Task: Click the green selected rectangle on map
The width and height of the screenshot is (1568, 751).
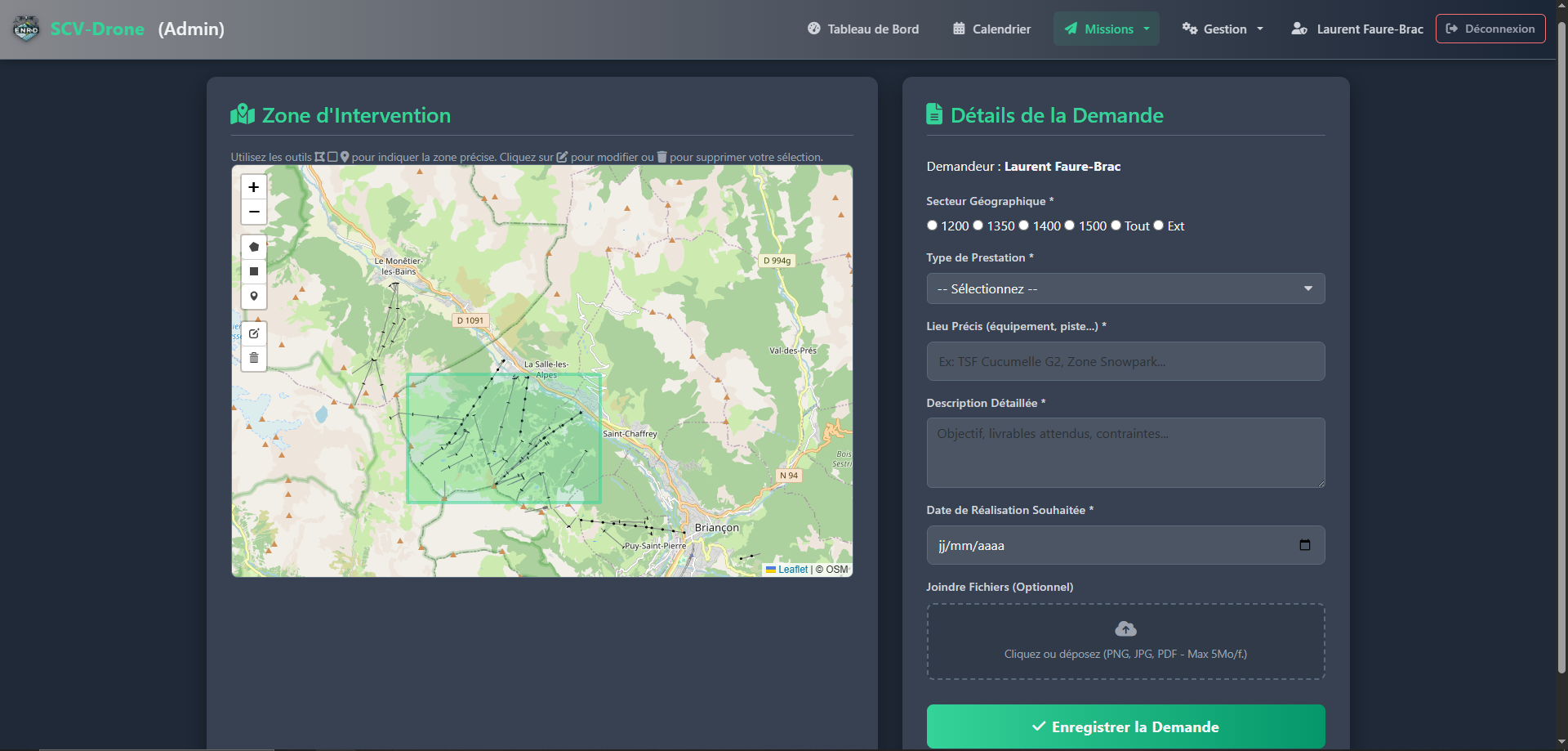Action: click(504, 438)
